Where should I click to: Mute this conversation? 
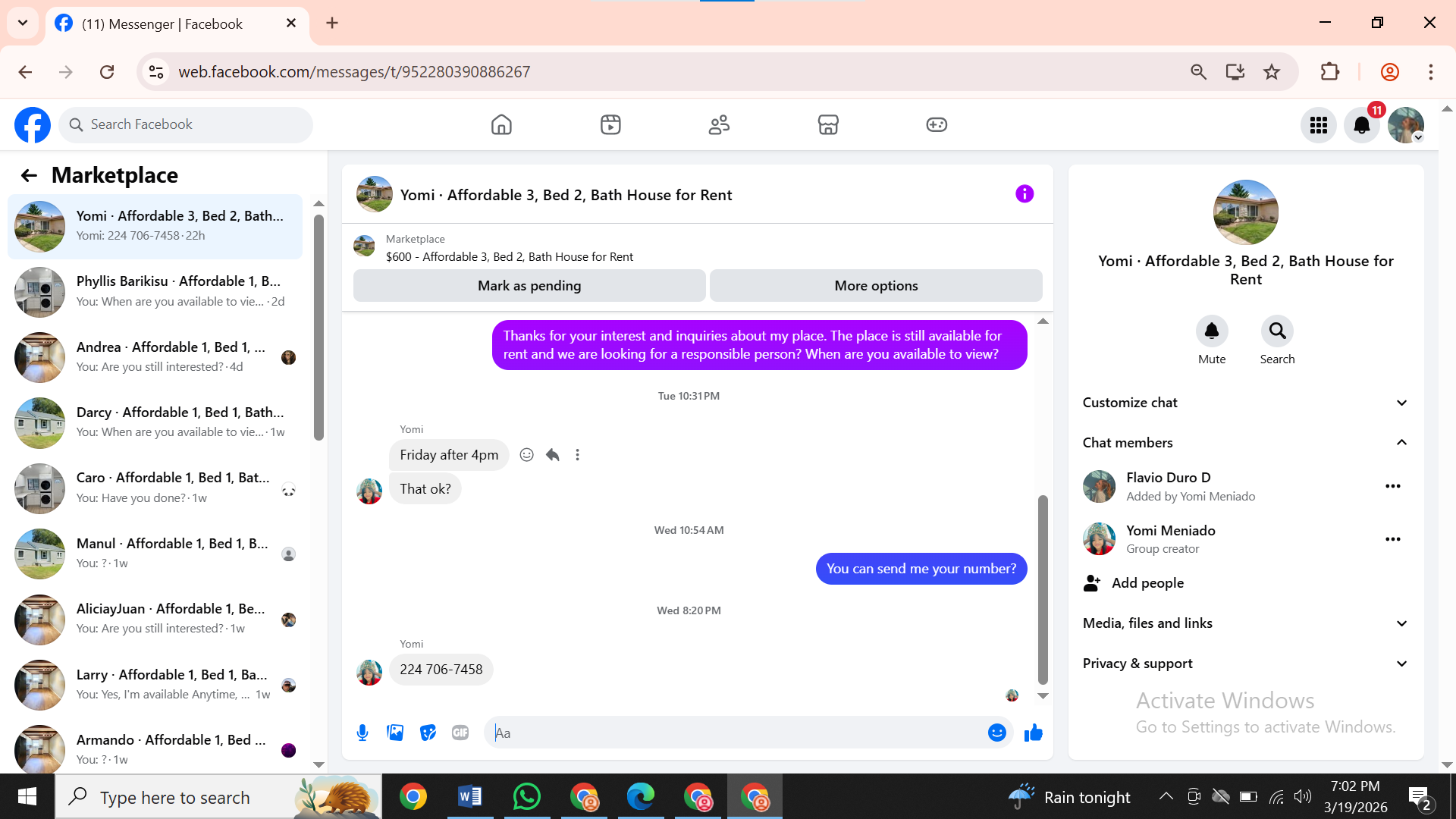[x=1211, y=331]
